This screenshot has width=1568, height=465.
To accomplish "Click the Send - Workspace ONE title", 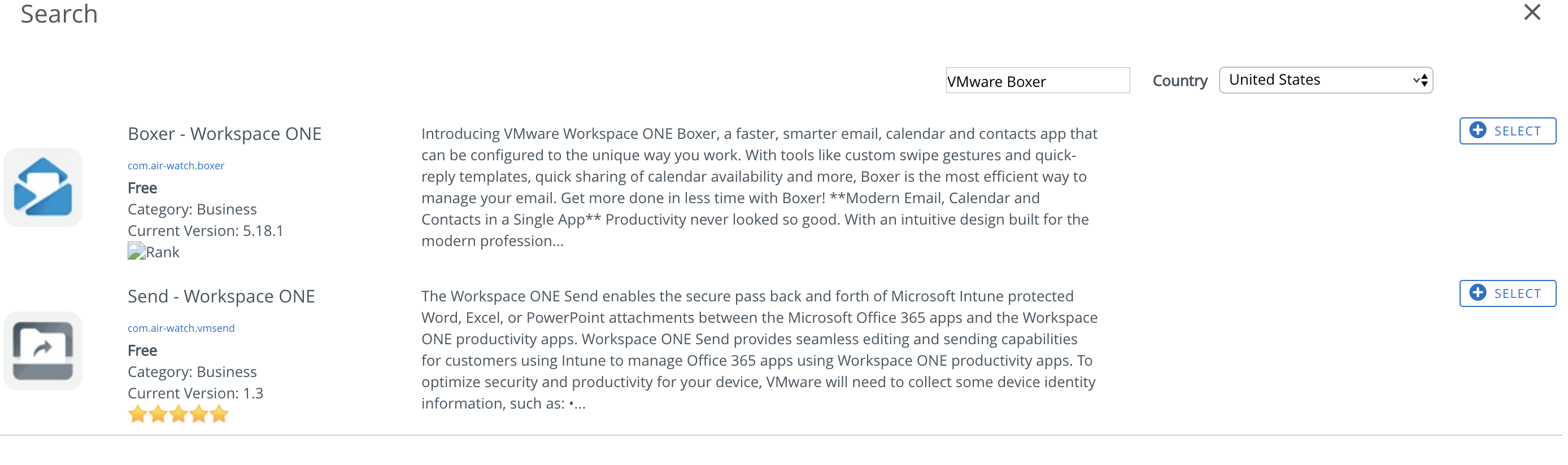I will tap(221, 296).
